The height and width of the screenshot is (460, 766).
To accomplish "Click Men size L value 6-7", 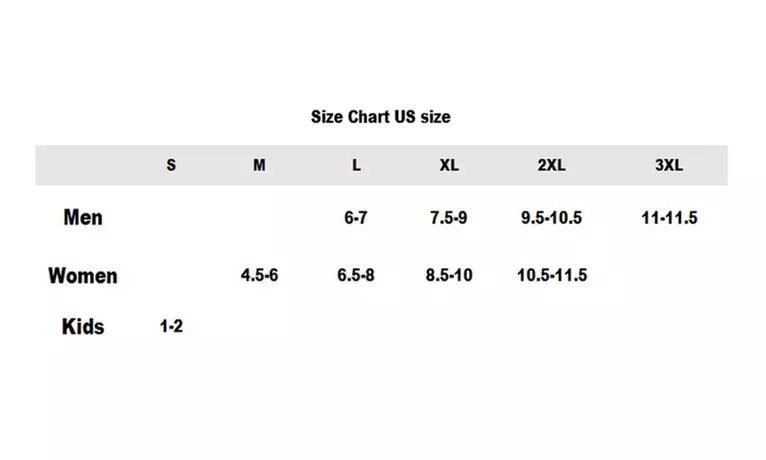I will 356,217.
